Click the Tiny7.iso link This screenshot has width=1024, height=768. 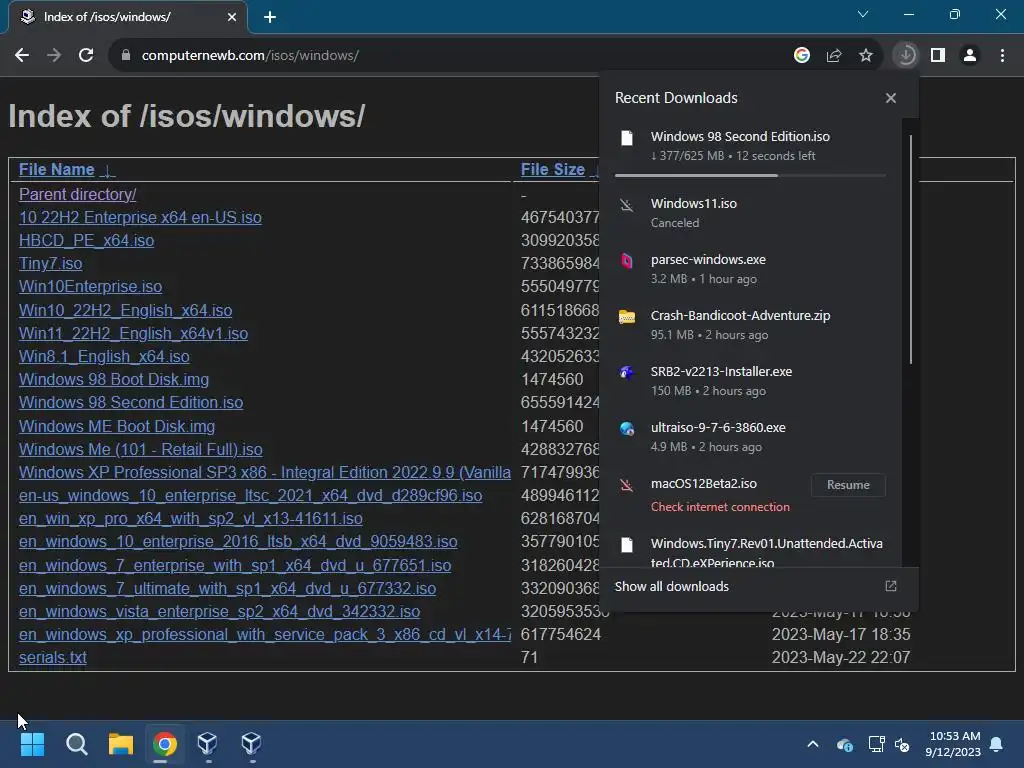tap(50, 264)
